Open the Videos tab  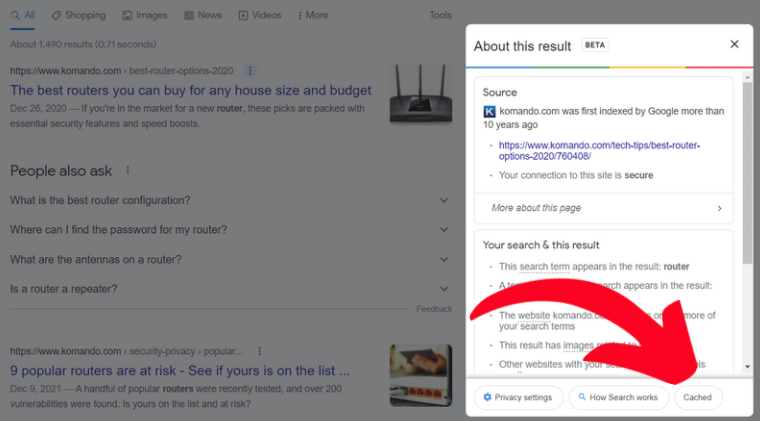pos(260,16)
